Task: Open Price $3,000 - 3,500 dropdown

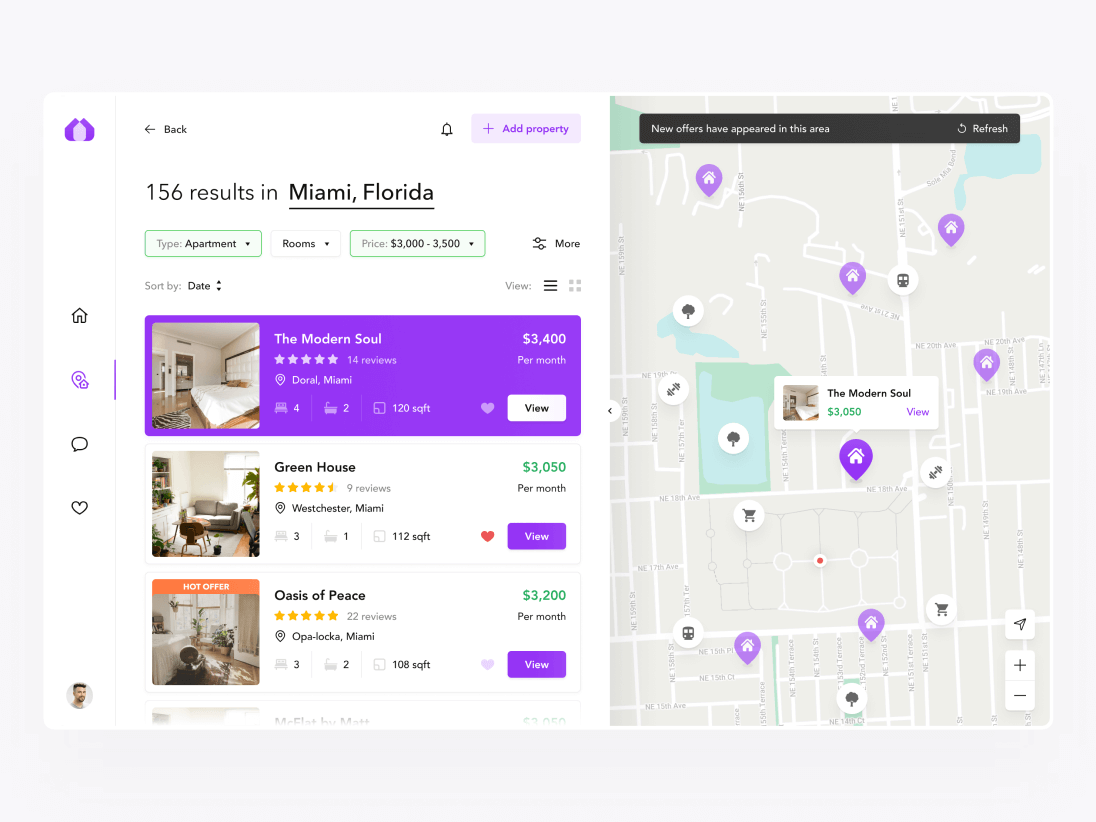Action: pyautogui.click(x=417, y=243)
